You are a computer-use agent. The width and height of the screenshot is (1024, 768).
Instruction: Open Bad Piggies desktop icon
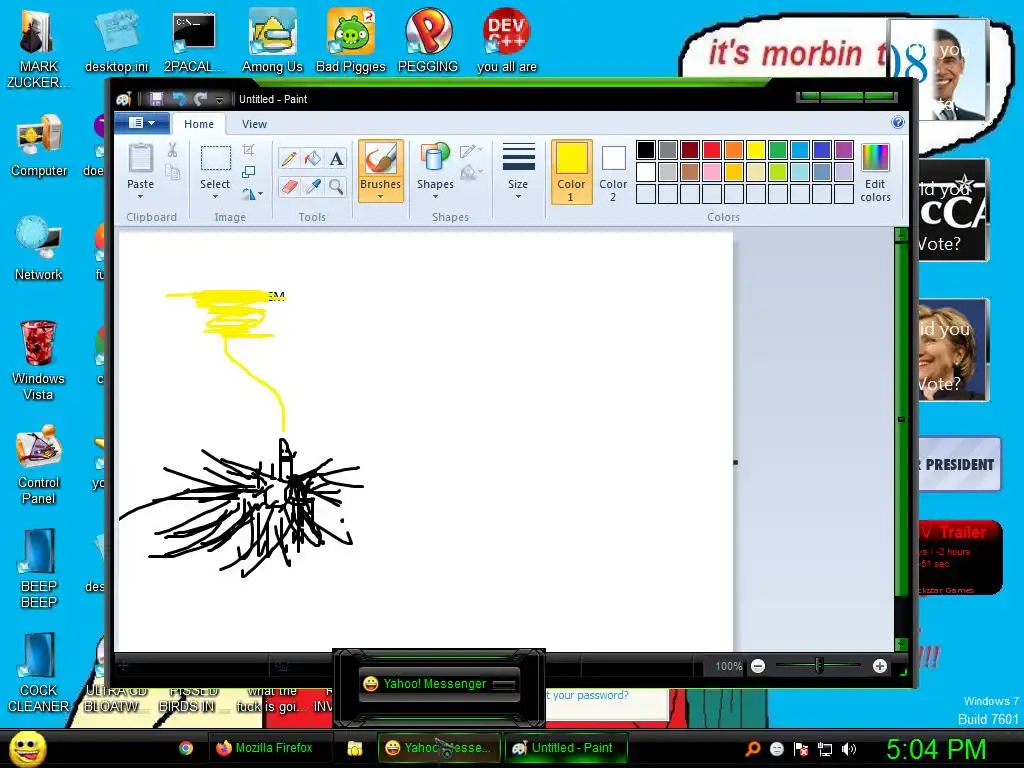pyautogui.click(x=351, y=41)
